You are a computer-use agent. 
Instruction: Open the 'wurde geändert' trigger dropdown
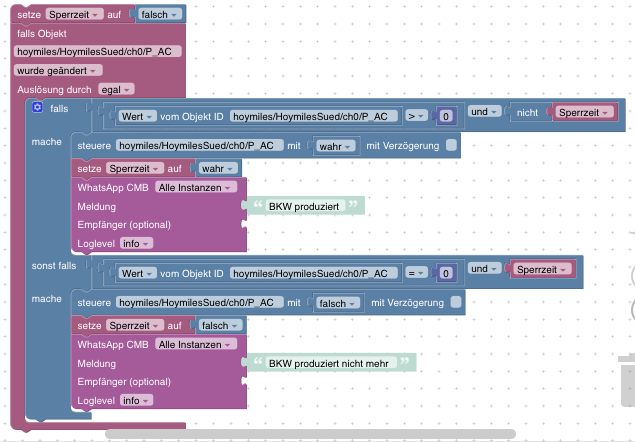(58, 70)
